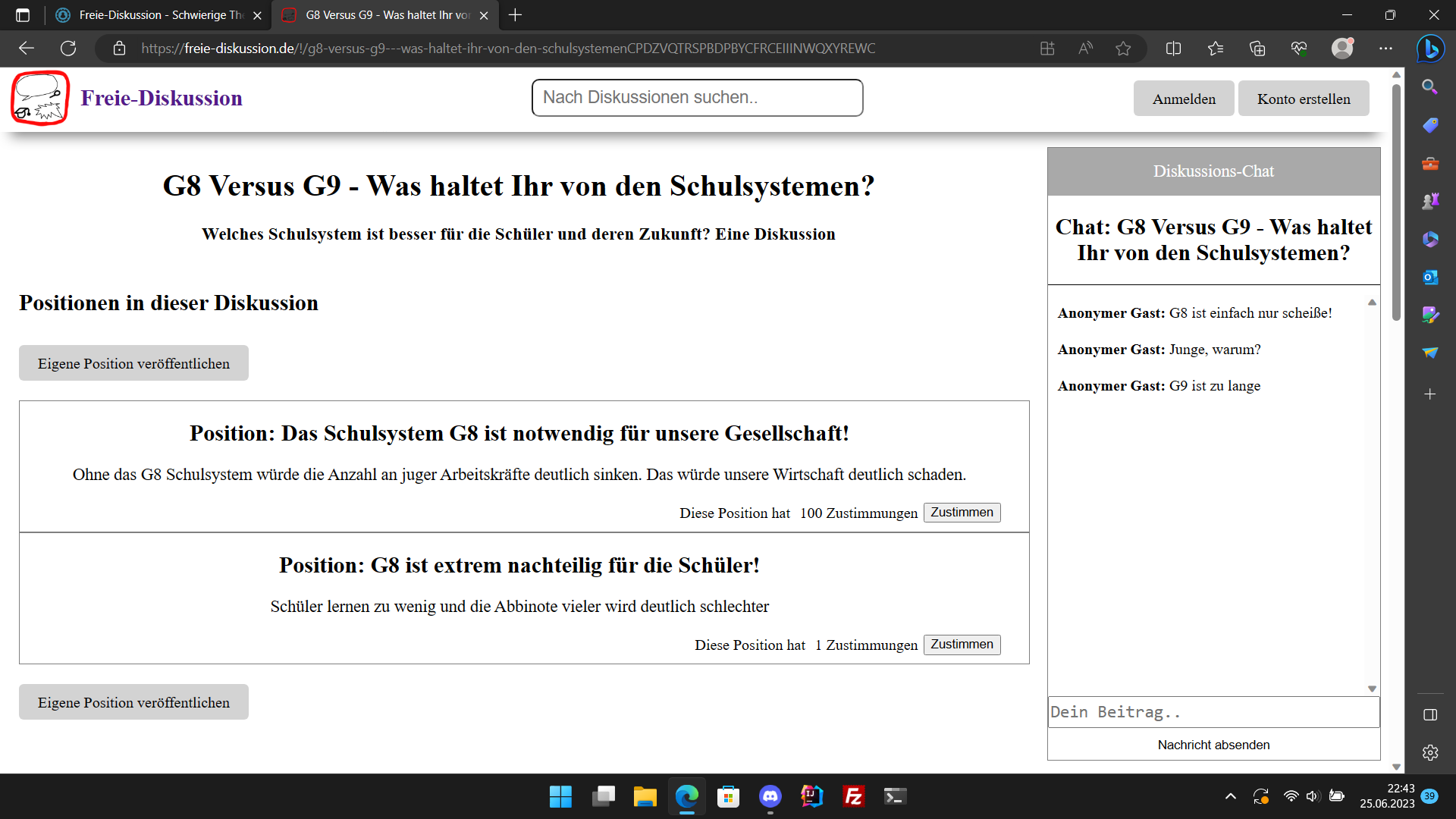Show hidden system tray icons chevron

click(x=1230, y=796)
